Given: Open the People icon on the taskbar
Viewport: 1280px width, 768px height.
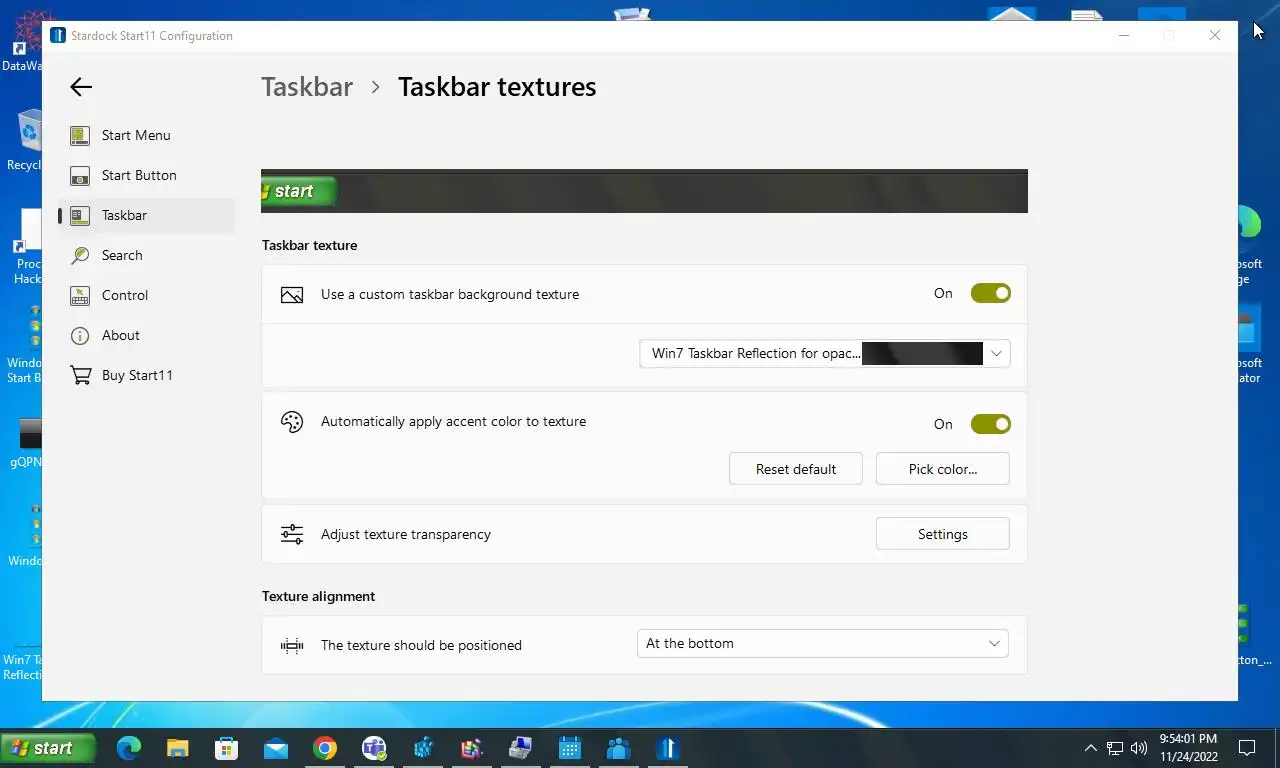Looking at the screenshot, I should pos(619,748).
